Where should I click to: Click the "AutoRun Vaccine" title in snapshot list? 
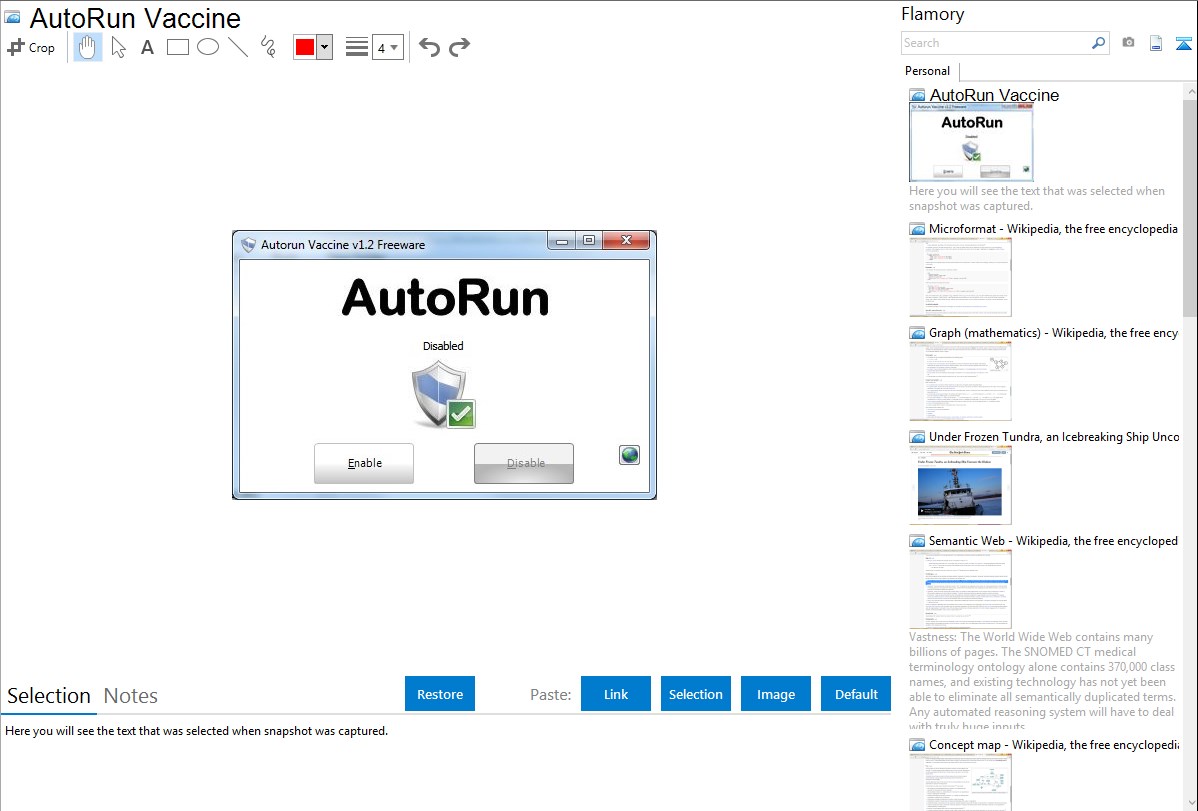(x=994, y=96)
